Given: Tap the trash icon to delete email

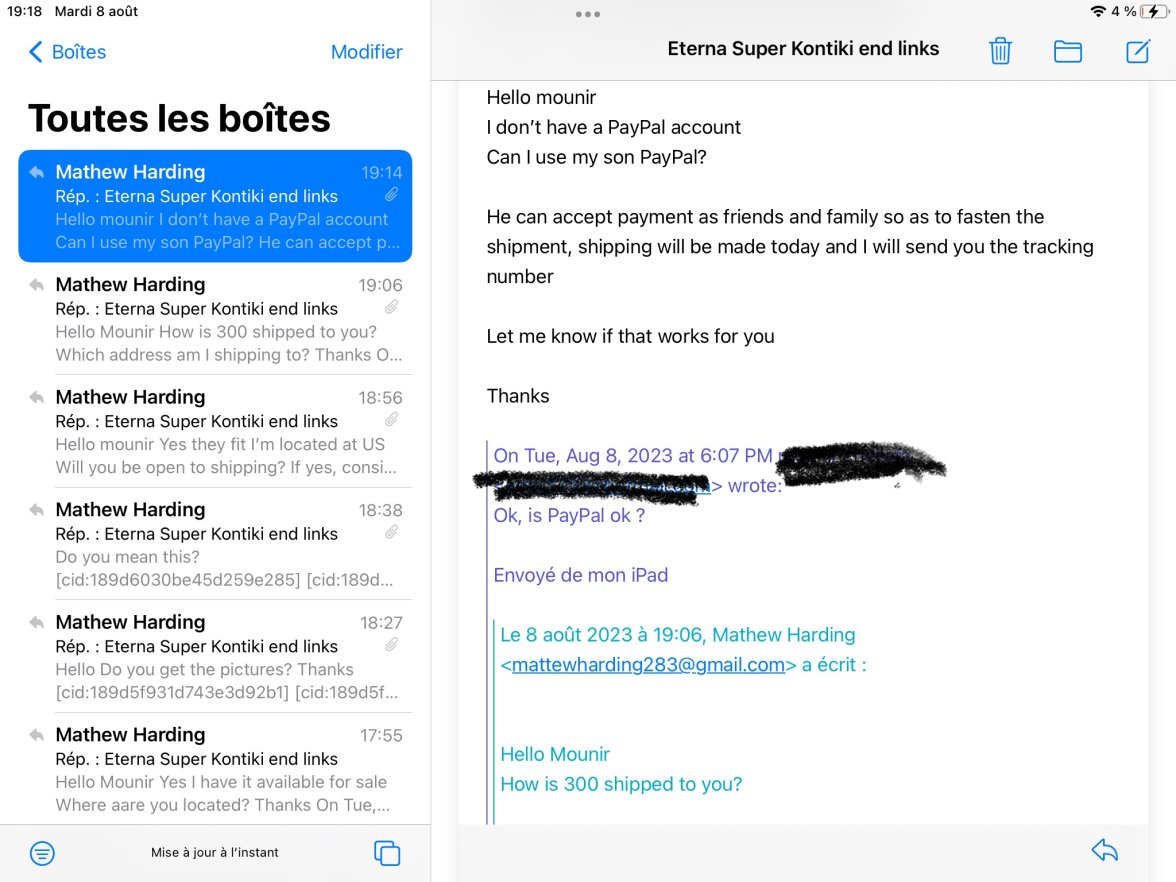Looking at the screenshot, I should click(1000, 51).
